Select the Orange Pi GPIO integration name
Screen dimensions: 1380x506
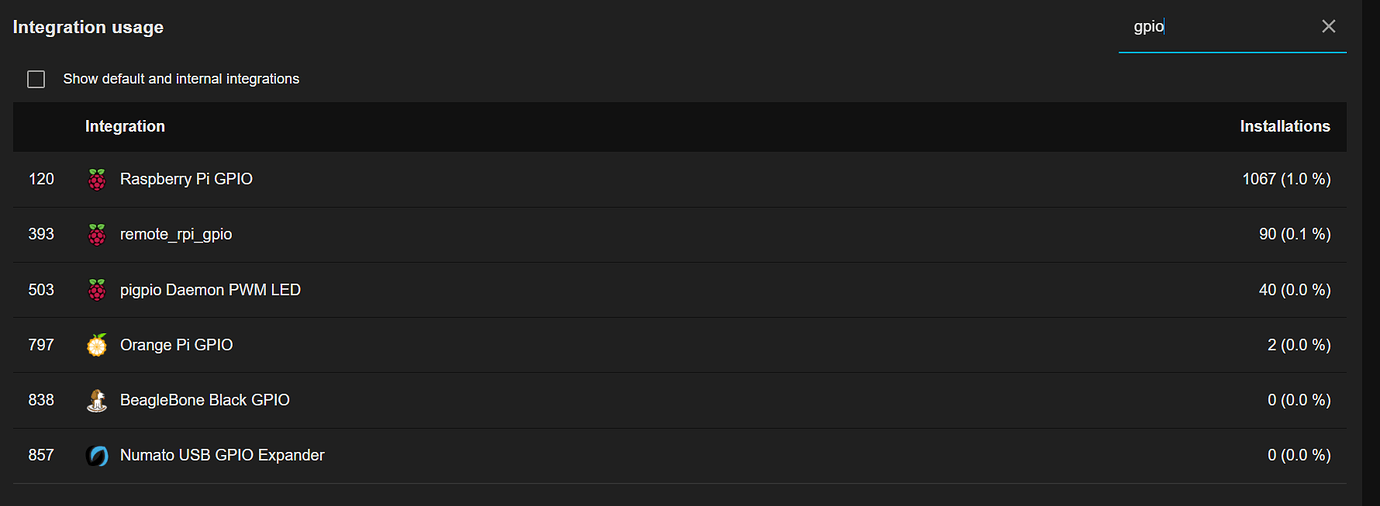[176, 345]
